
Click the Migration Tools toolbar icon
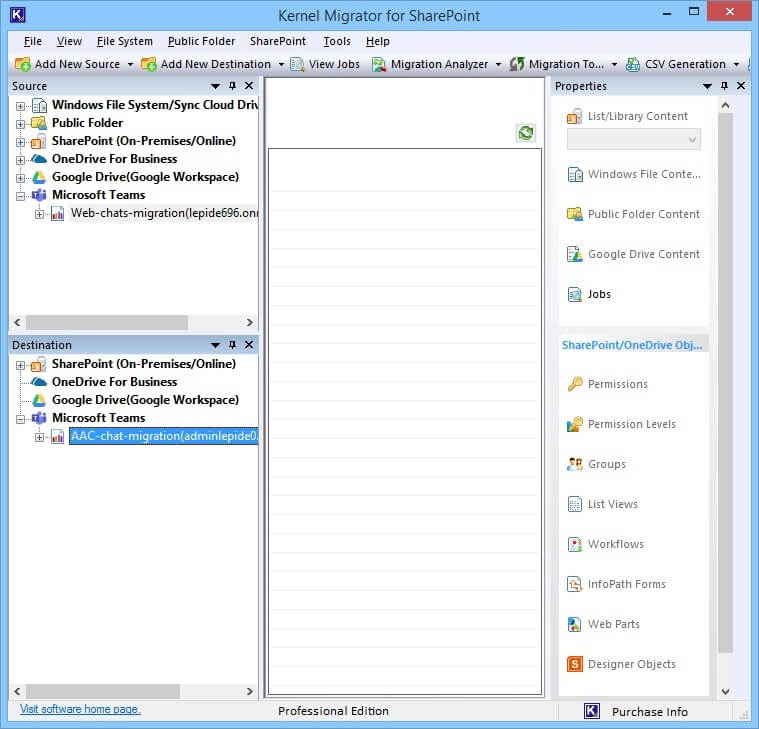[517, 64]
